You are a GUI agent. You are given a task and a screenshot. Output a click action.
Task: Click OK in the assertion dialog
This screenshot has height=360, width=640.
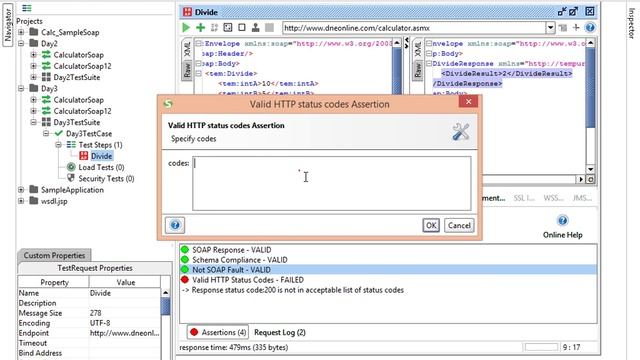pyautogui.click(x=431, y=225)
